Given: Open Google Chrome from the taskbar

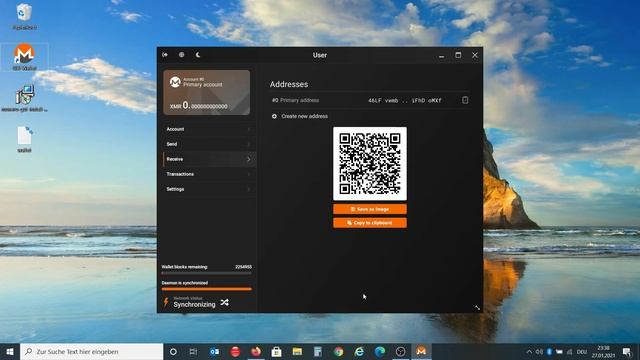Looking at the screenshot, I should pos(338,351).
